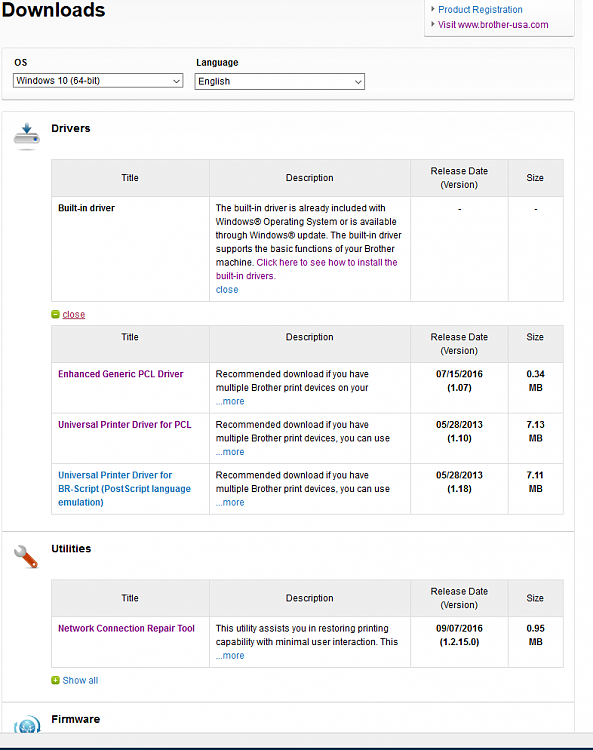Viewport: 593px width, 750px height.
Task: Expand more under Network Connection Repair Tool description
Action: click(x=230, y=656)
